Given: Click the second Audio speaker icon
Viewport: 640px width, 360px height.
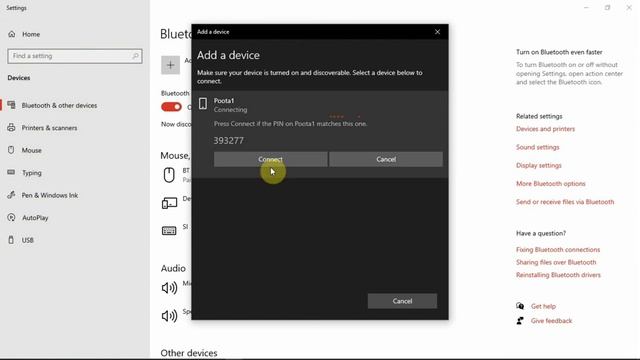Looking at the screenshot, I should click(169, 316).
